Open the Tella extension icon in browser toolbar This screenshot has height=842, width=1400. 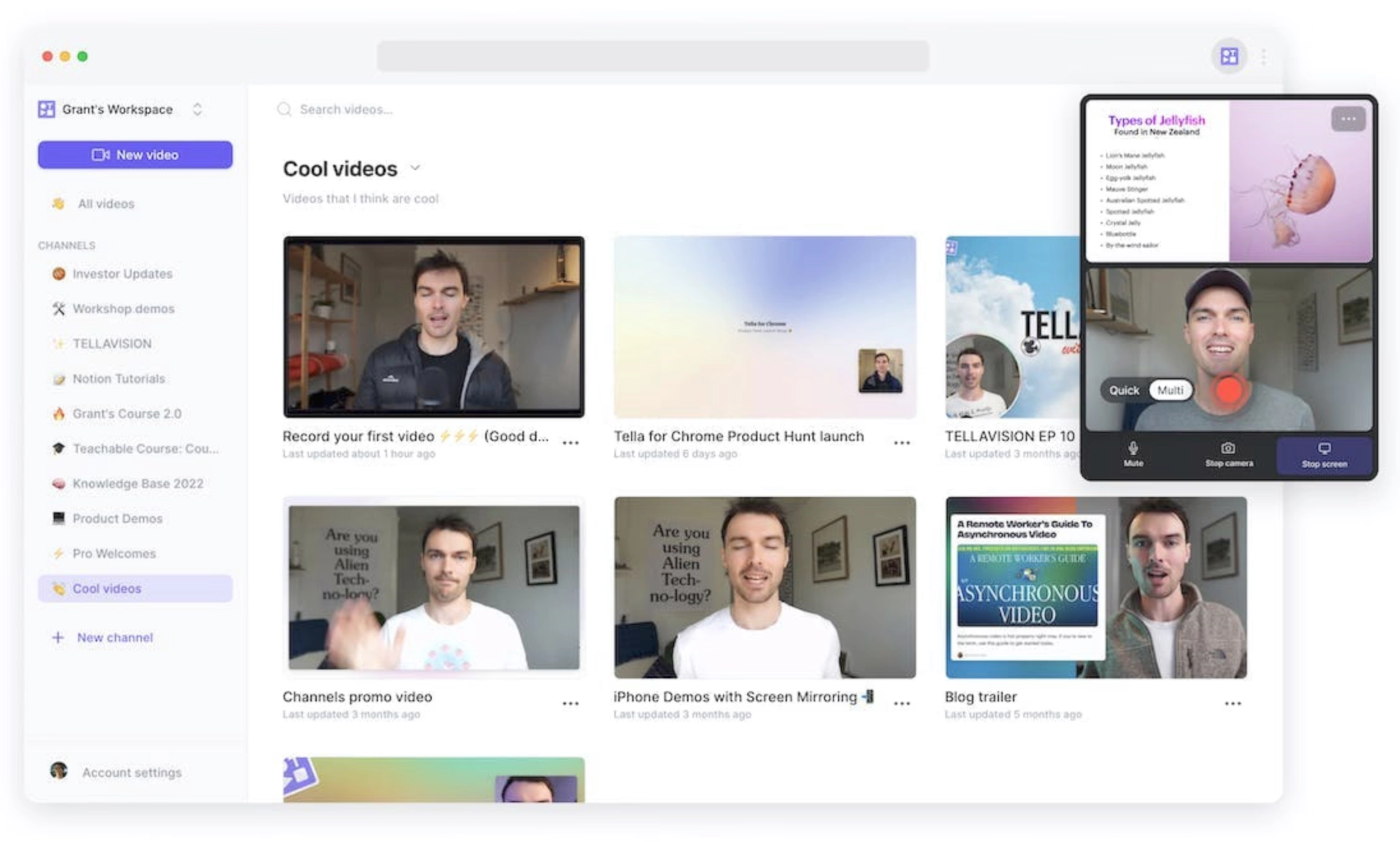pyautogui.click(x=1229, y=56)
